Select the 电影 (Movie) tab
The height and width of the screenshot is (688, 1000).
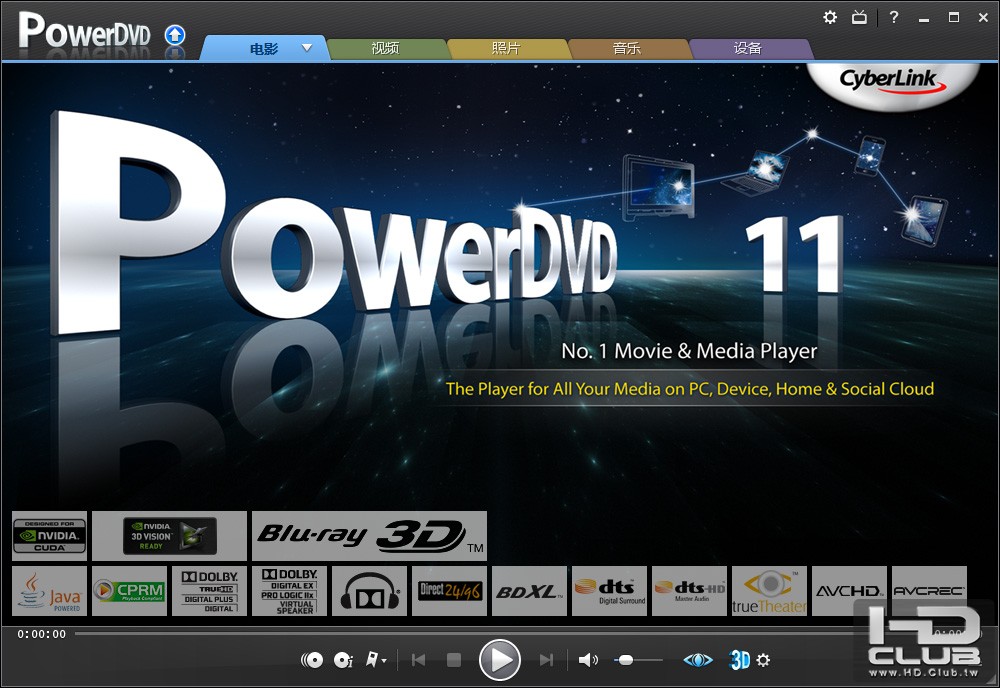pyautogui.click(x=264, y=48)
